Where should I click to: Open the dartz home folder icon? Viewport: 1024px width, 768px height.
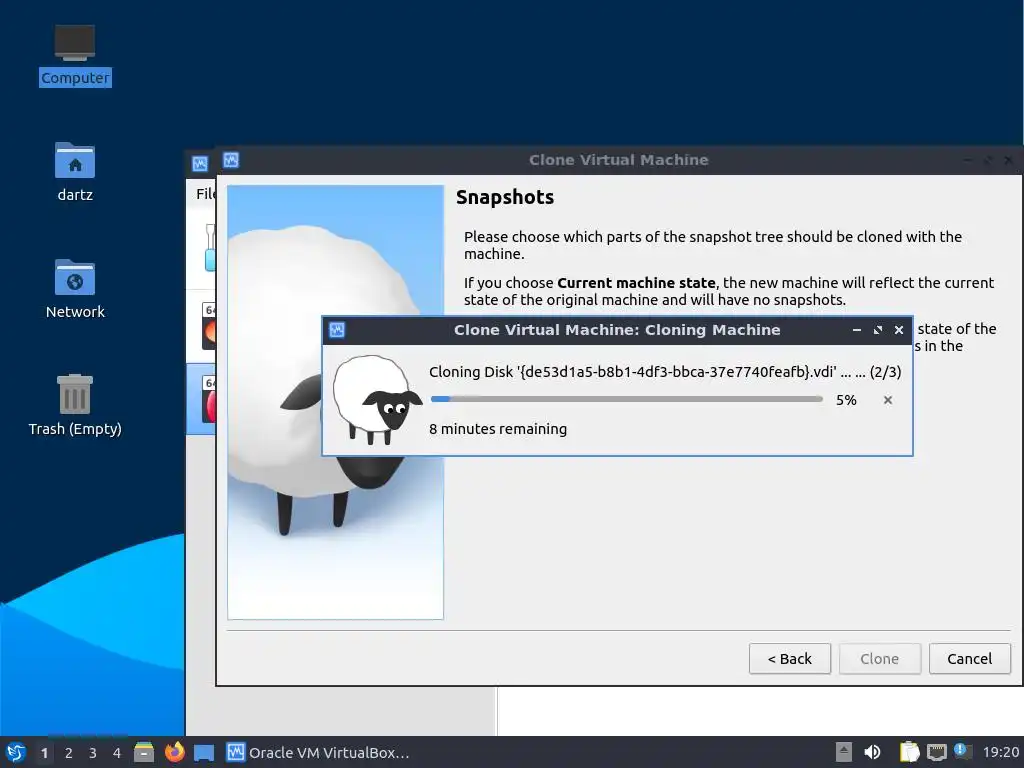[75, 172]
